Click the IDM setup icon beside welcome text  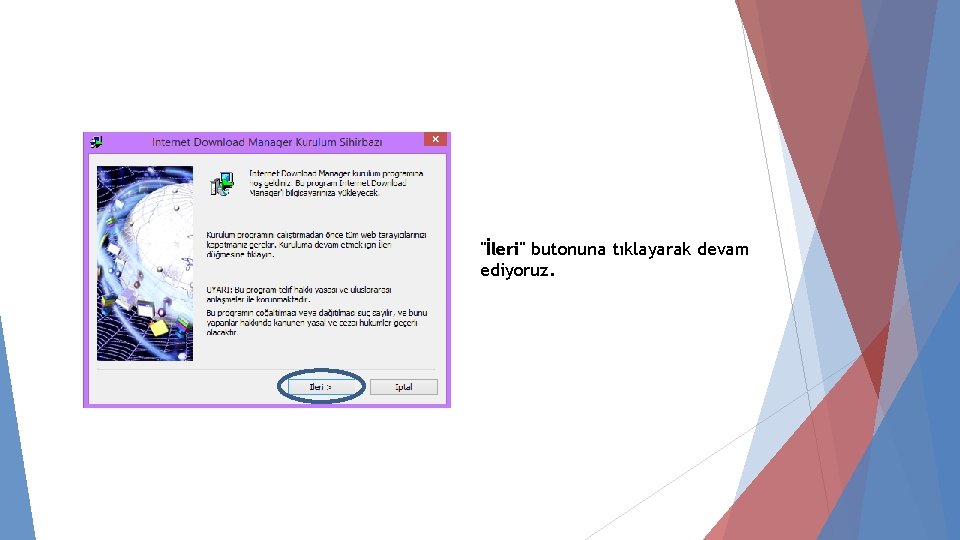coord(222,184)
